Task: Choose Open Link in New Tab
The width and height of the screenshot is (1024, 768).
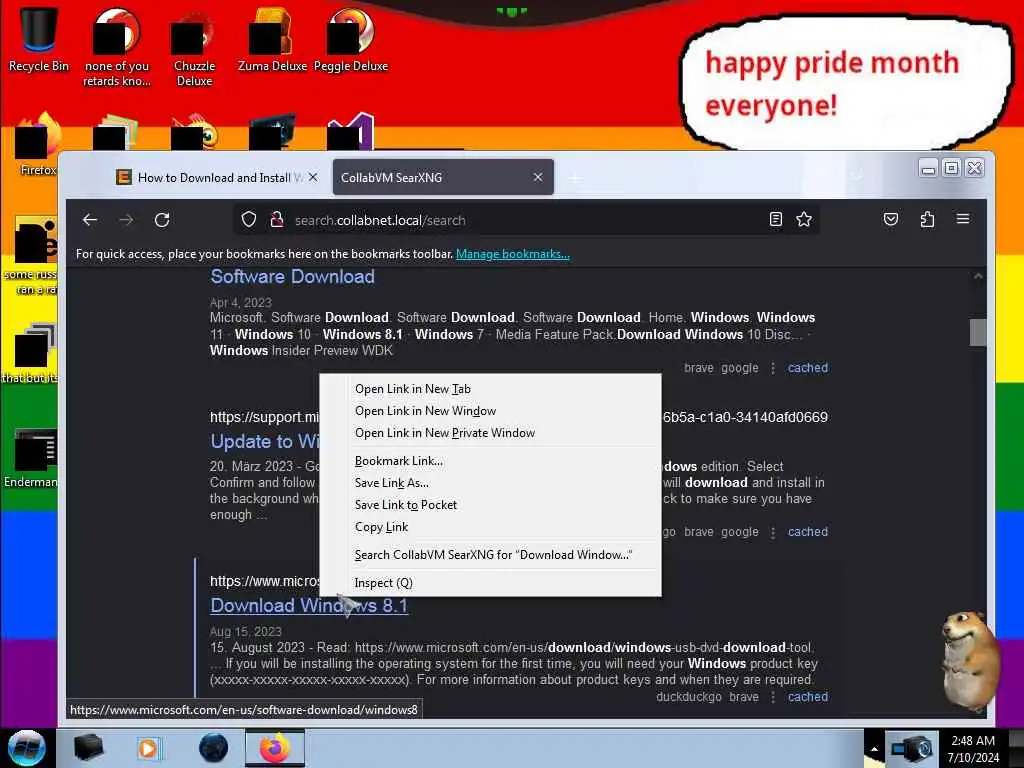Action: click(490, 389)
